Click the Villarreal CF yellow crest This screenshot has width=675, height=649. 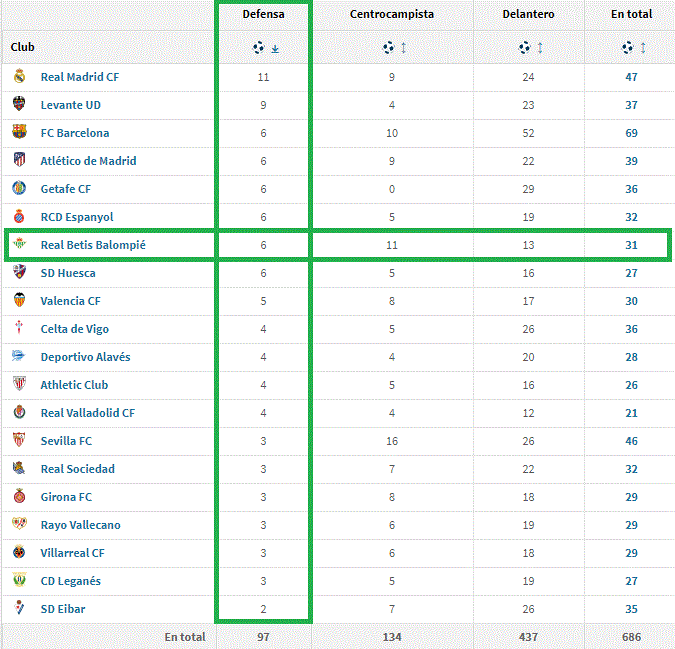coord(19,553)
